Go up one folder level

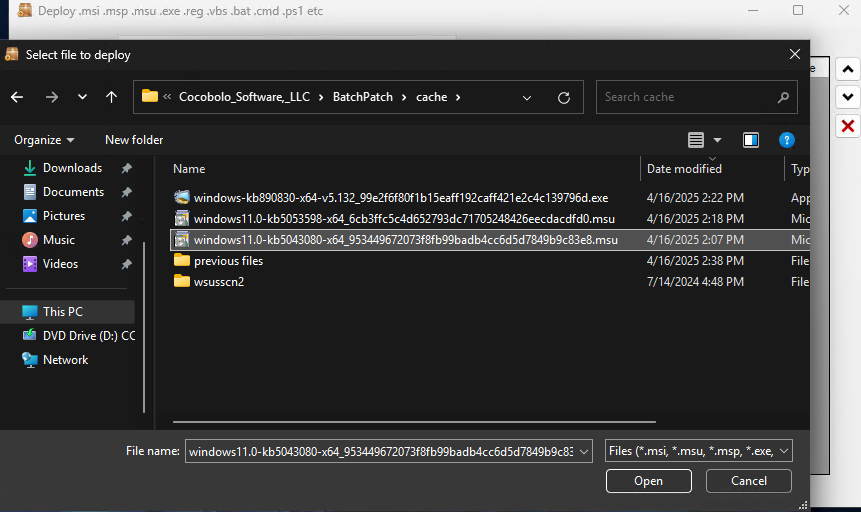[x=111, y=97]
